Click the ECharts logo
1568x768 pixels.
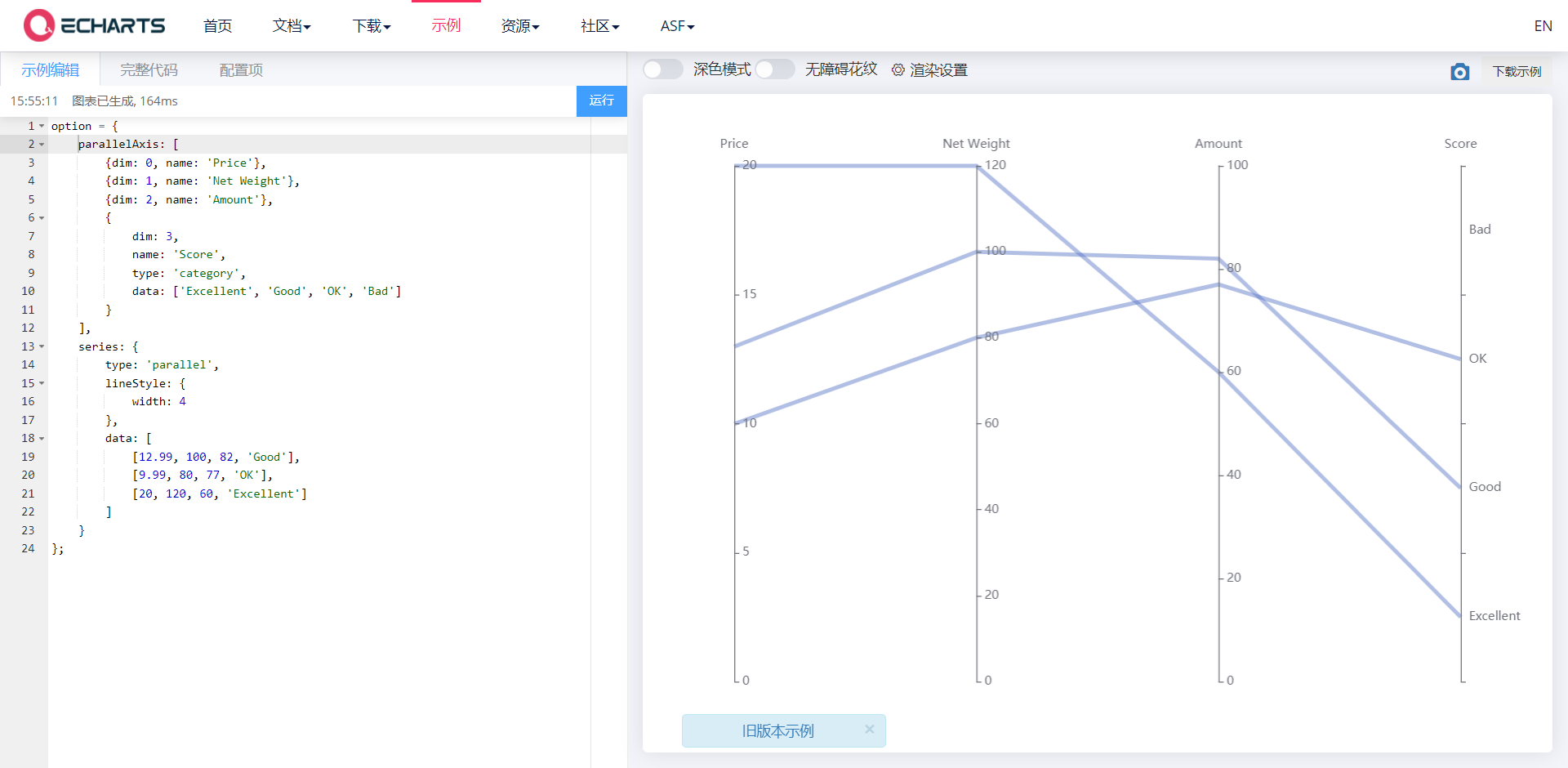pos(95,26)
